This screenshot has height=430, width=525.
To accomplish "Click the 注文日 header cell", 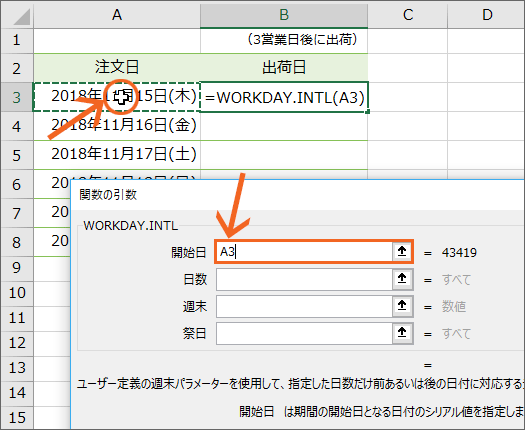I will pos(117,67).
